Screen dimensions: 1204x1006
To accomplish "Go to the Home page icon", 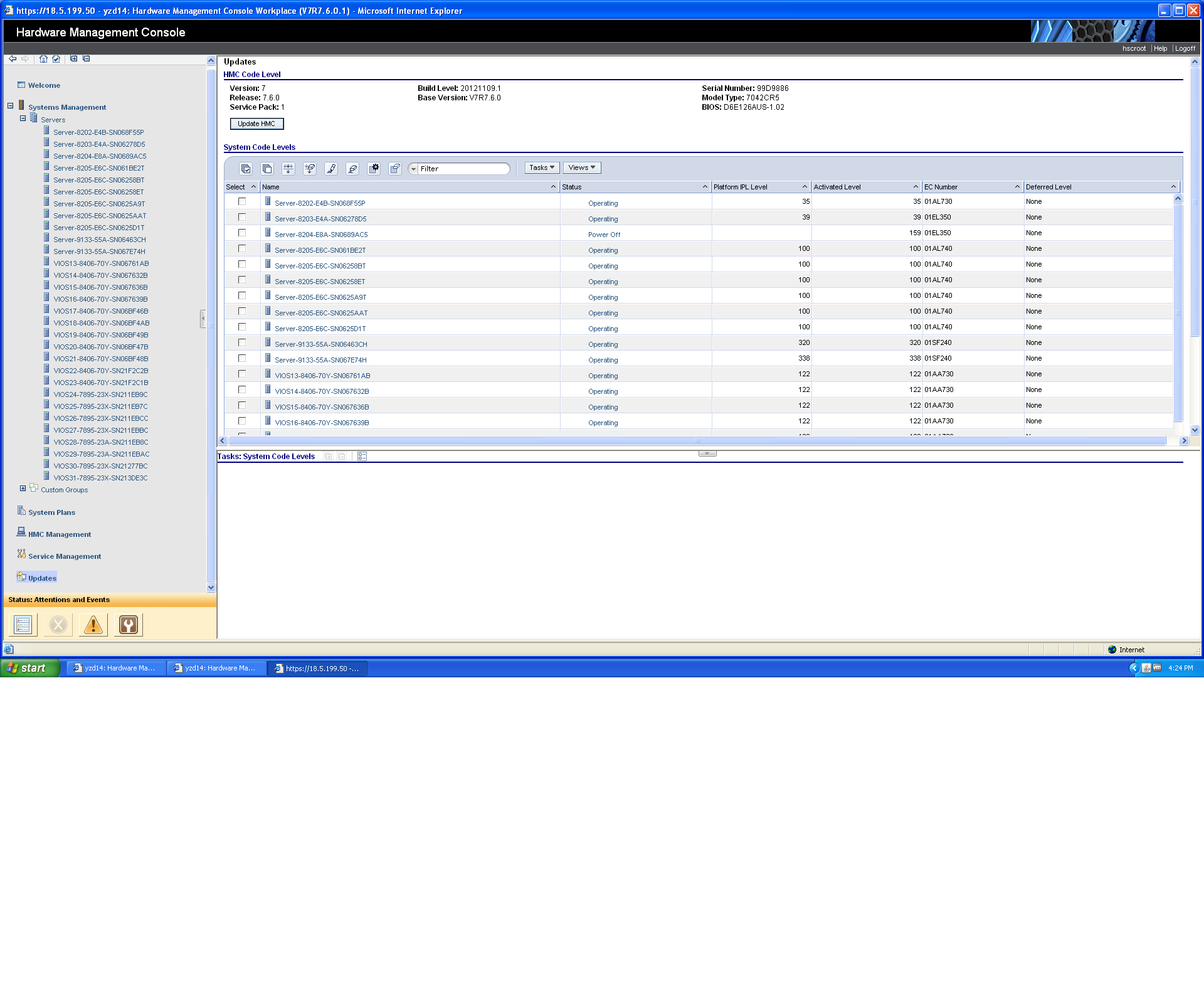I will click(x=43, y=59).
